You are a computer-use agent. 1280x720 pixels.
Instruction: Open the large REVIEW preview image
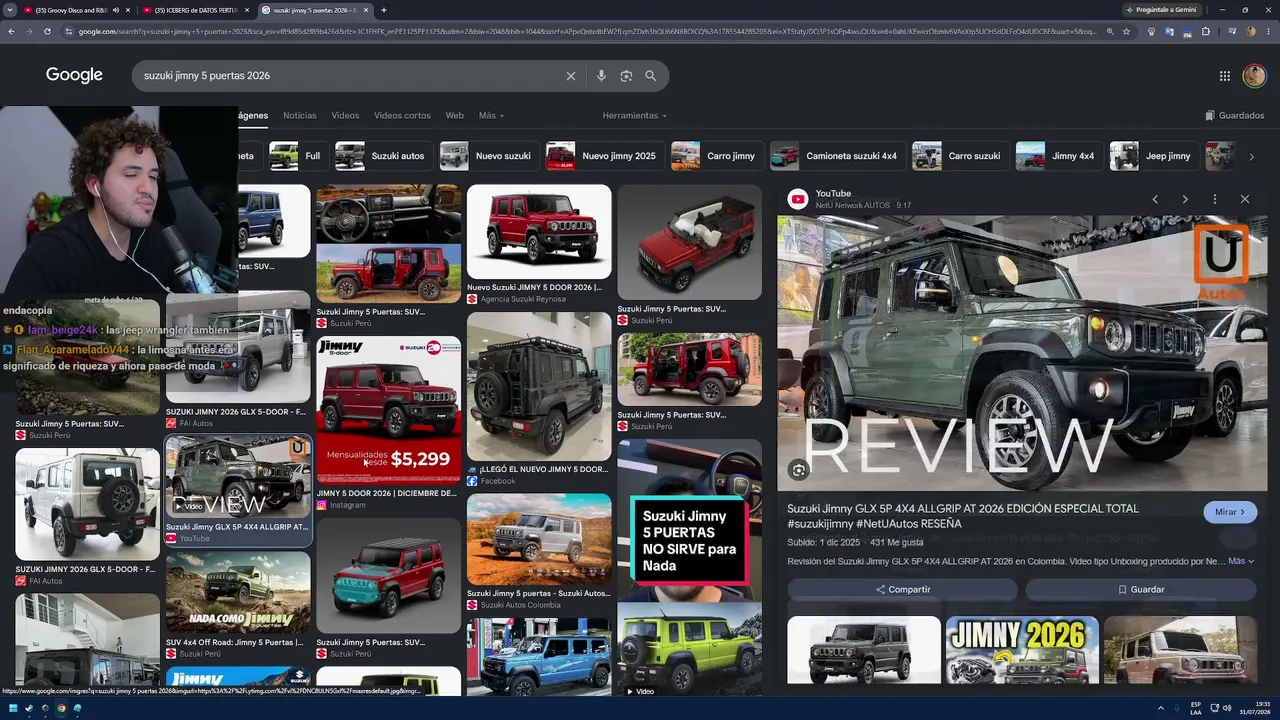pyautogui.click(x=1022, y=352)
